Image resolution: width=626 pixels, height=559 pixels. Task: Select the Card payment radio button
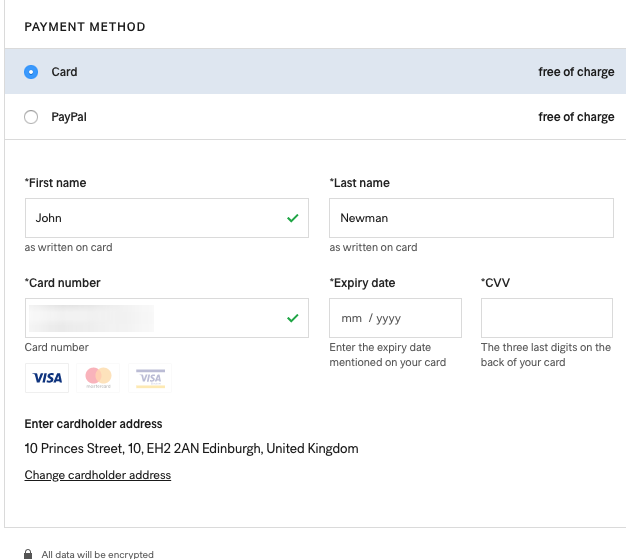[x=31, y=72]
